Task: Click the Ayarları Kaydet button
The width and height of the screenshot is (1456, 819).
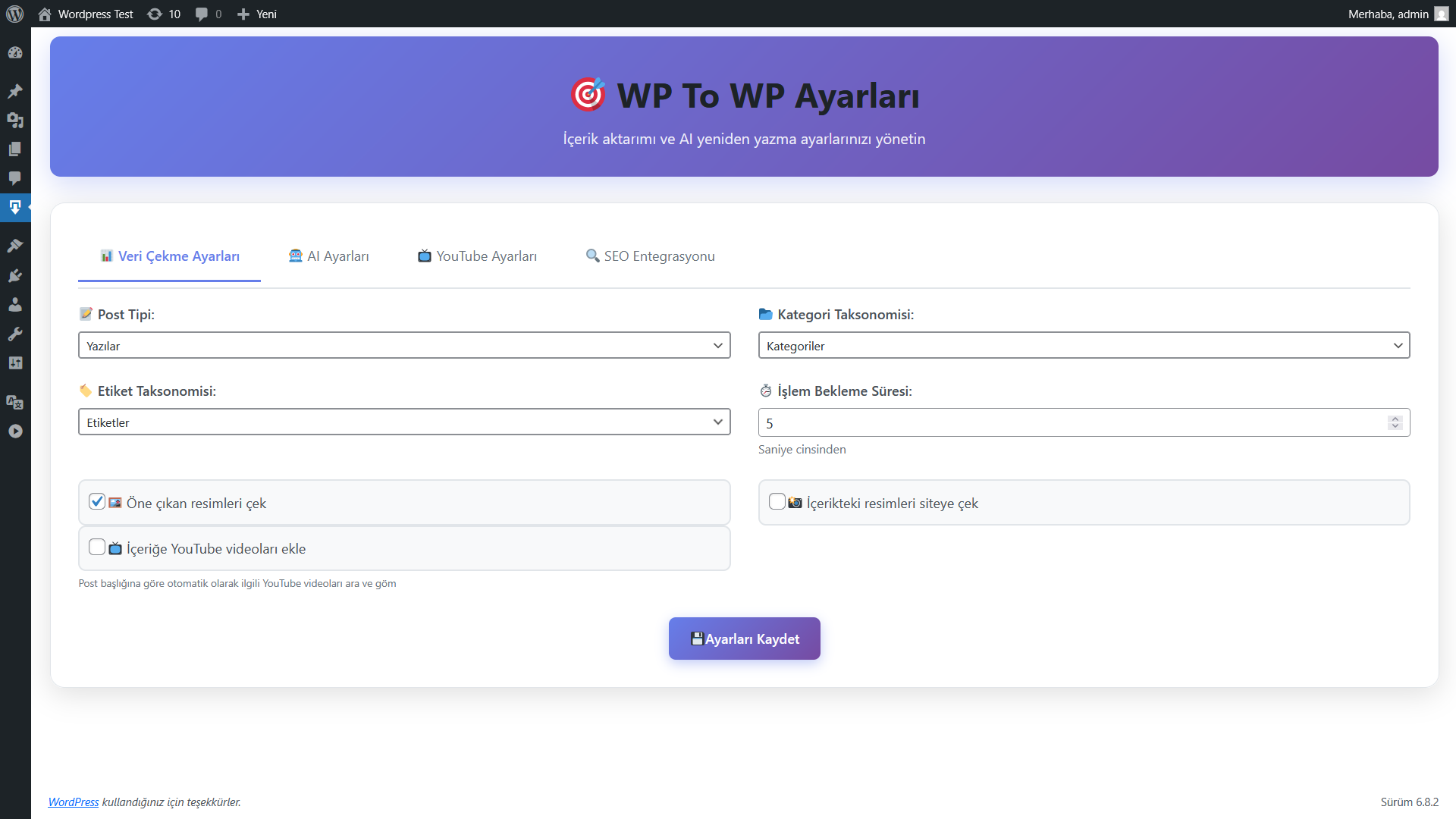Action: point(744,639)
